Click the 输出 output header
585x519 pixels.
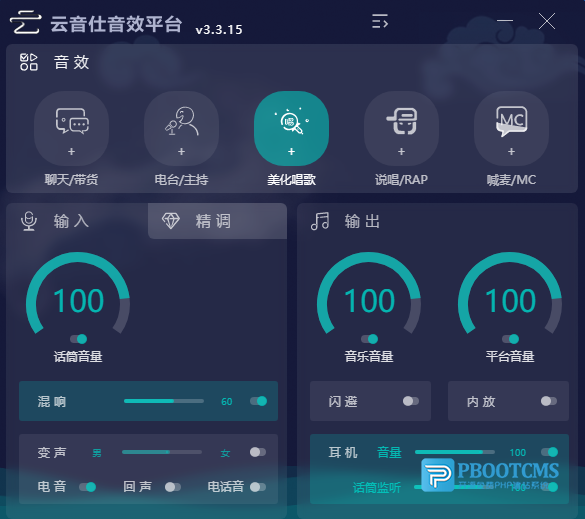pyautogui.click(x=362, y=221)
